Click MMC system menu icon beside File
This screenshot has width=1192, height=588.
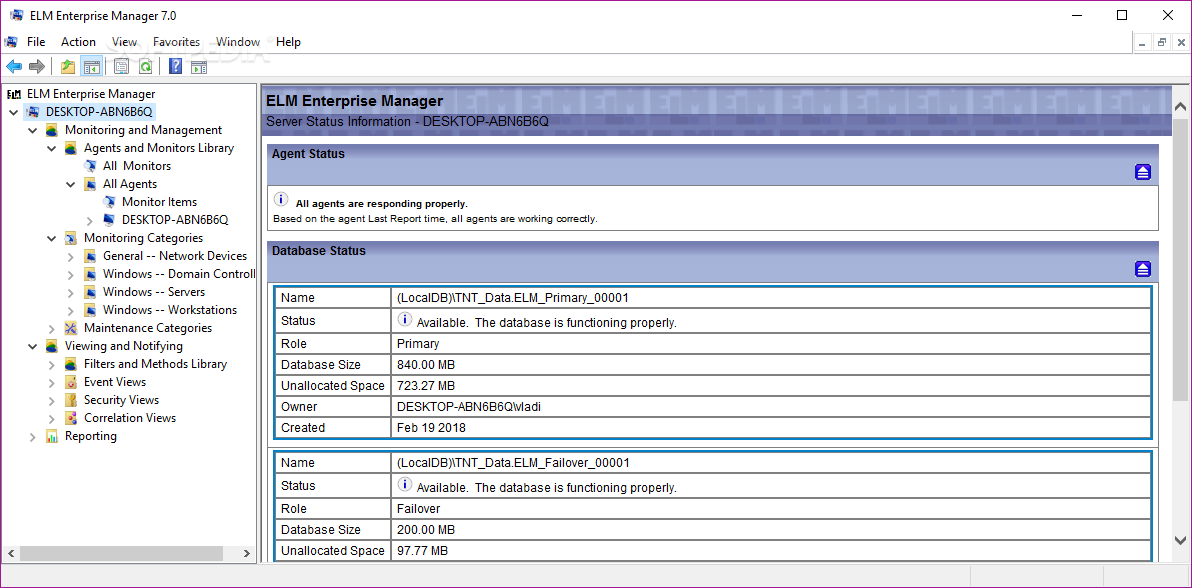pyautogui.click(x=11, y=42)
